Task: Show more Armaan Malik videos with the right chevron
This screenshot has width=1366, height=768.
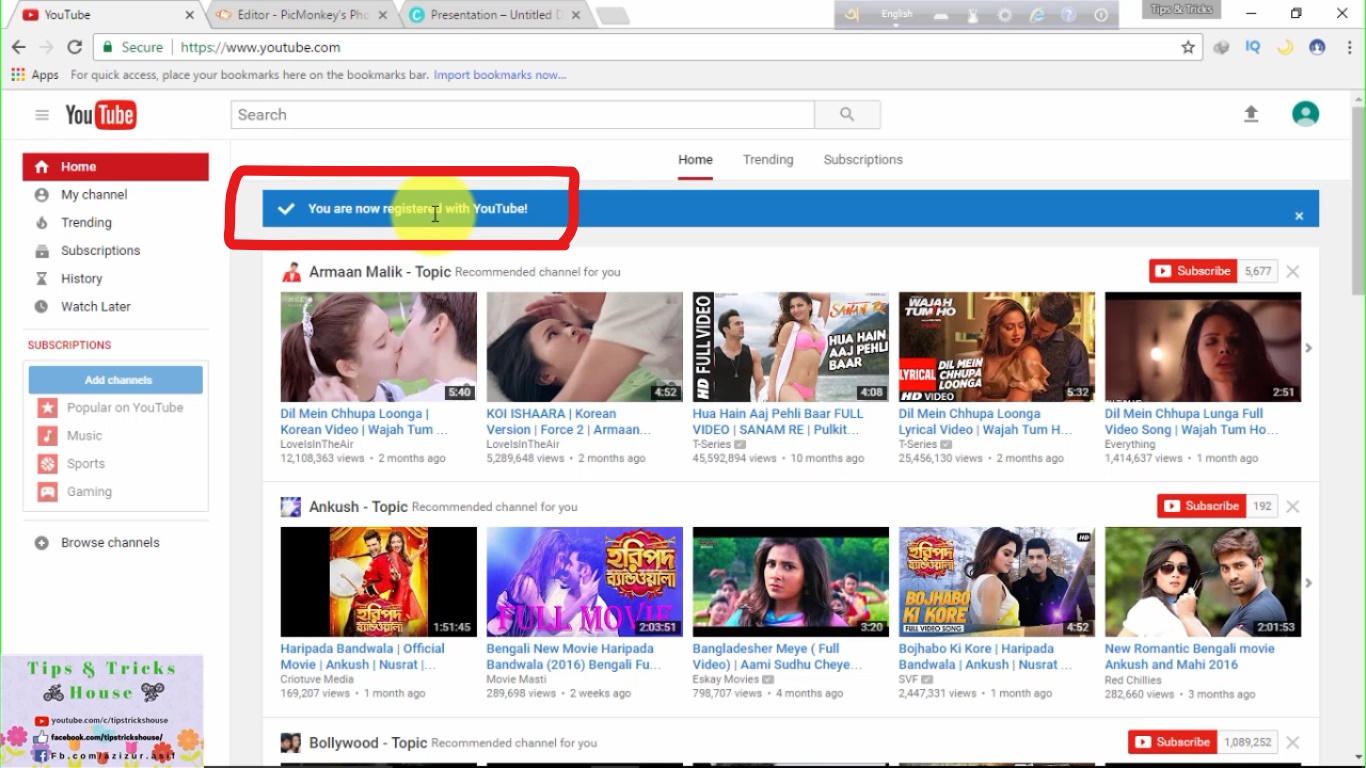Action: click(1308, 348)
